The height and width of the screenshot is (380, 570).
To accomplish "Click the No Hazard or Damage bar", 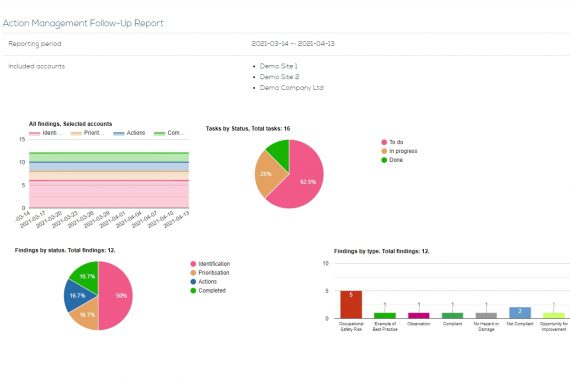I will click(x=486, y=315).
